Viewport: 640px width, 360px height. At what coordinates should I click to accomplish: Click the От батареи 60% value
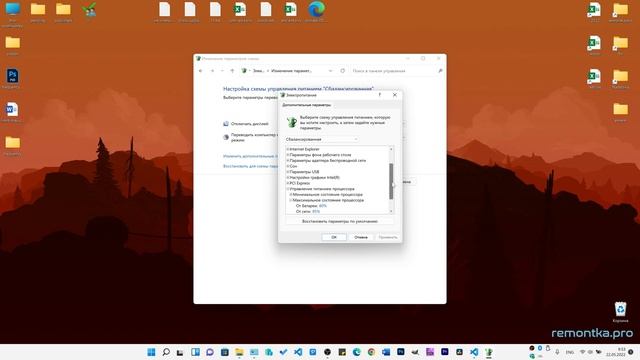point(323,206)
